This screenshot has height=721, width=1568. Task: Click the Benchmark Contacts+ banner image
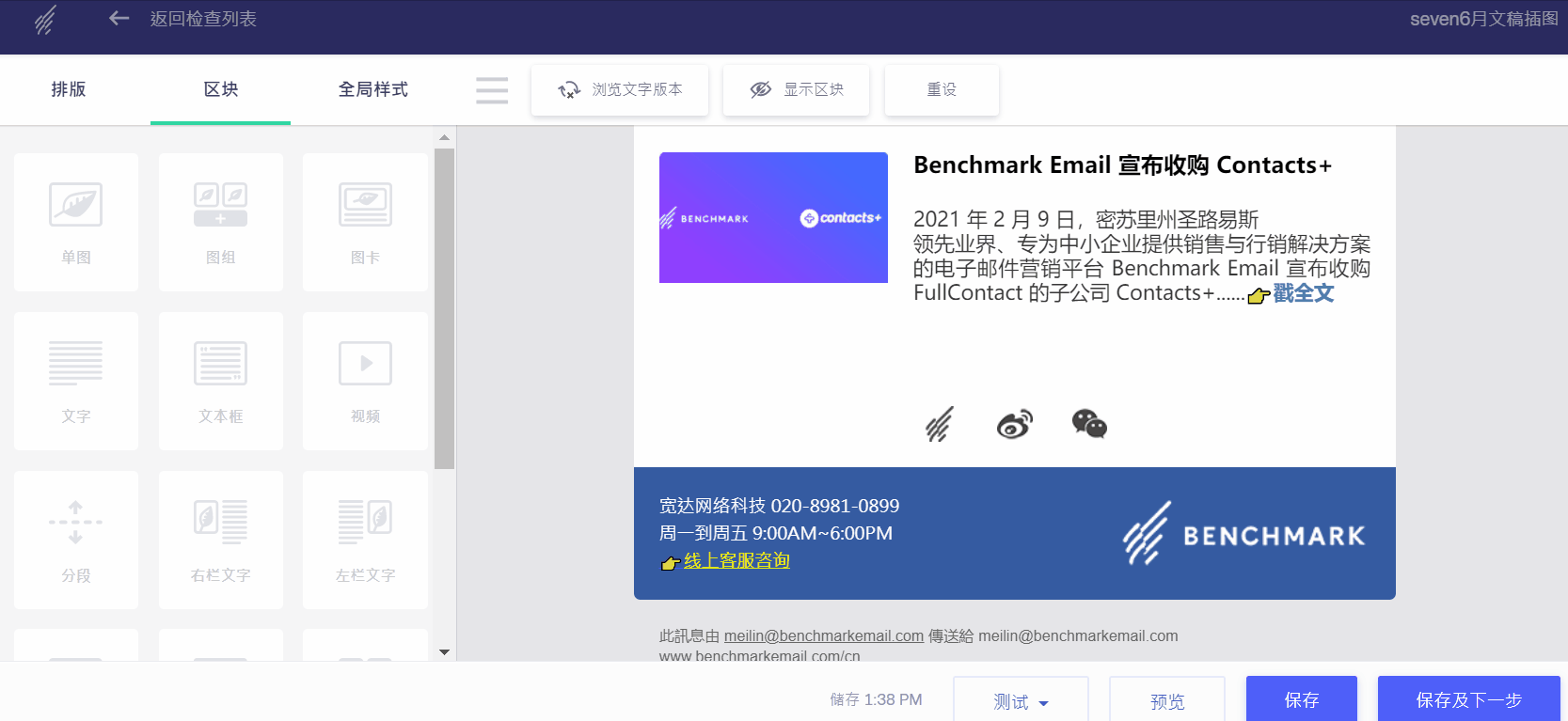773,217
